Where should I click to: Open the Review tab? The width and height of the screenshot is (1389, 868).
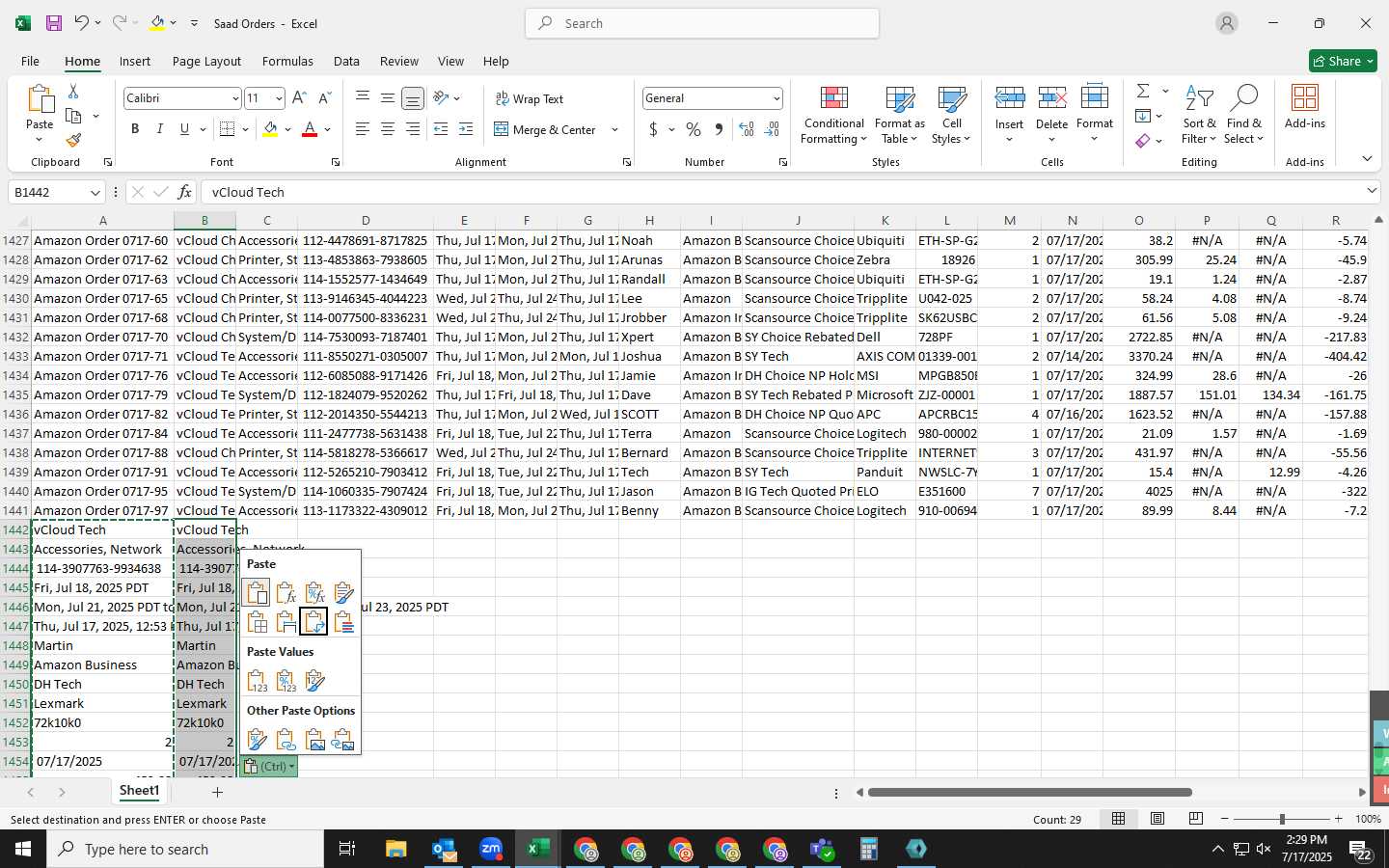tap(398, 61)
